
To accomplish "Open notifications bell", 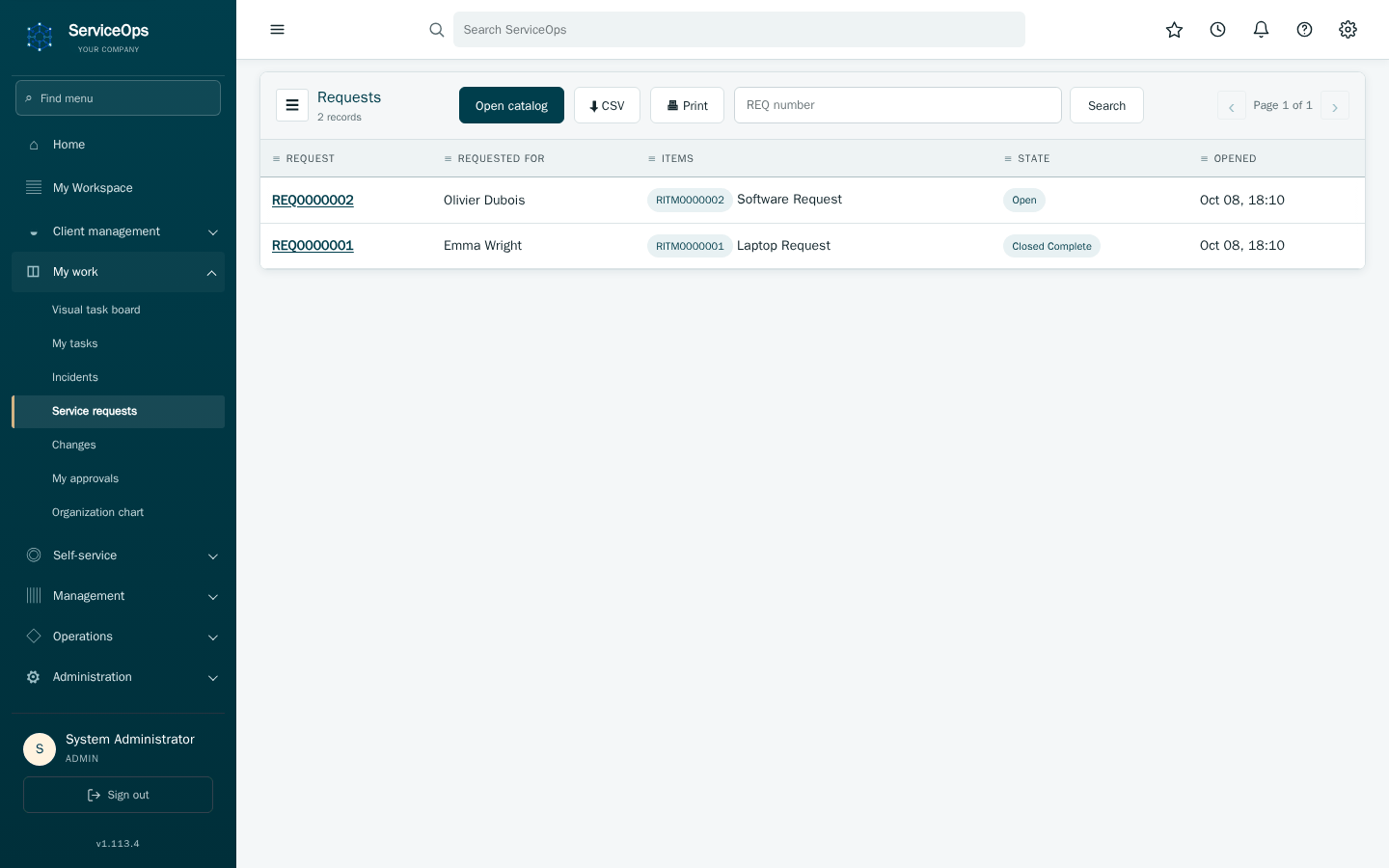I will pyautogui.click(x=1261, y=30).
